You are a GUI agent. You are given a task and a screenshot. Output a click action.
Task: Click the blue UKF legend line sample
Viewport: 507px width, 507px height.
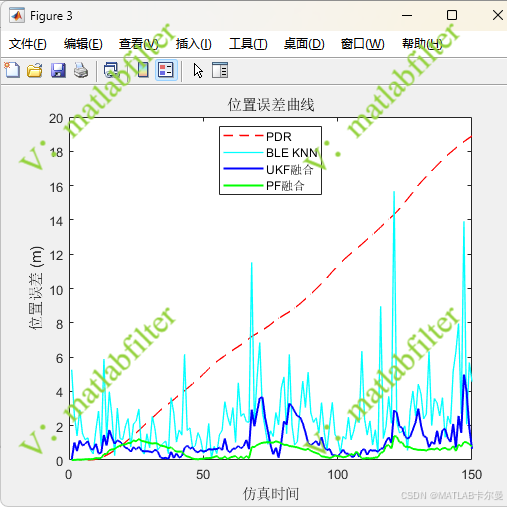pos(243,169)
